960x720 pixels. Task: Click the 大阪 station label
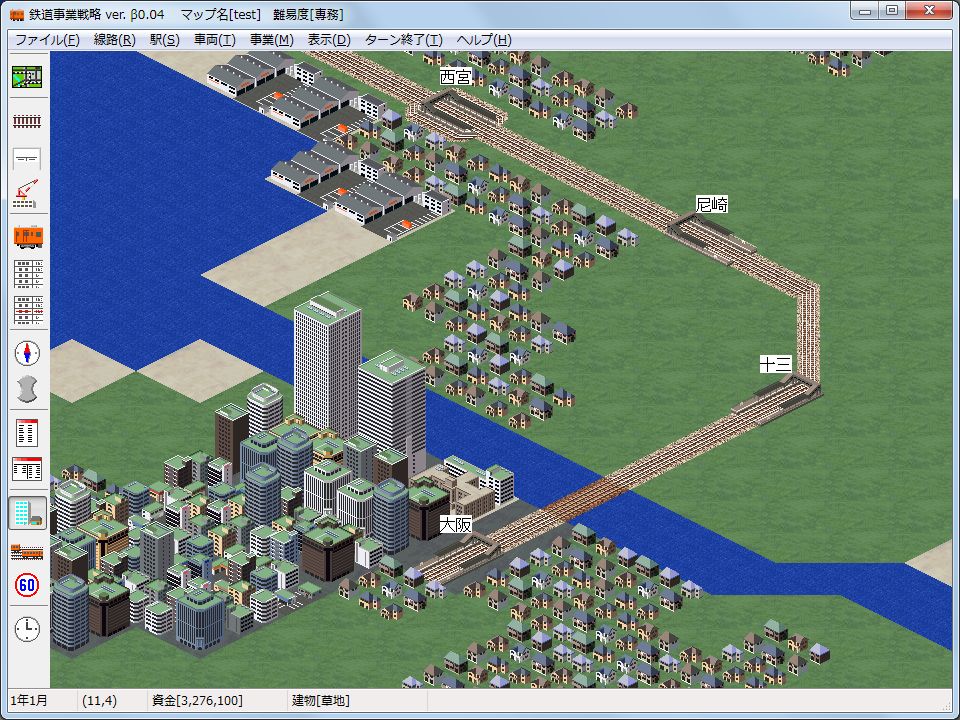[455, 524]
